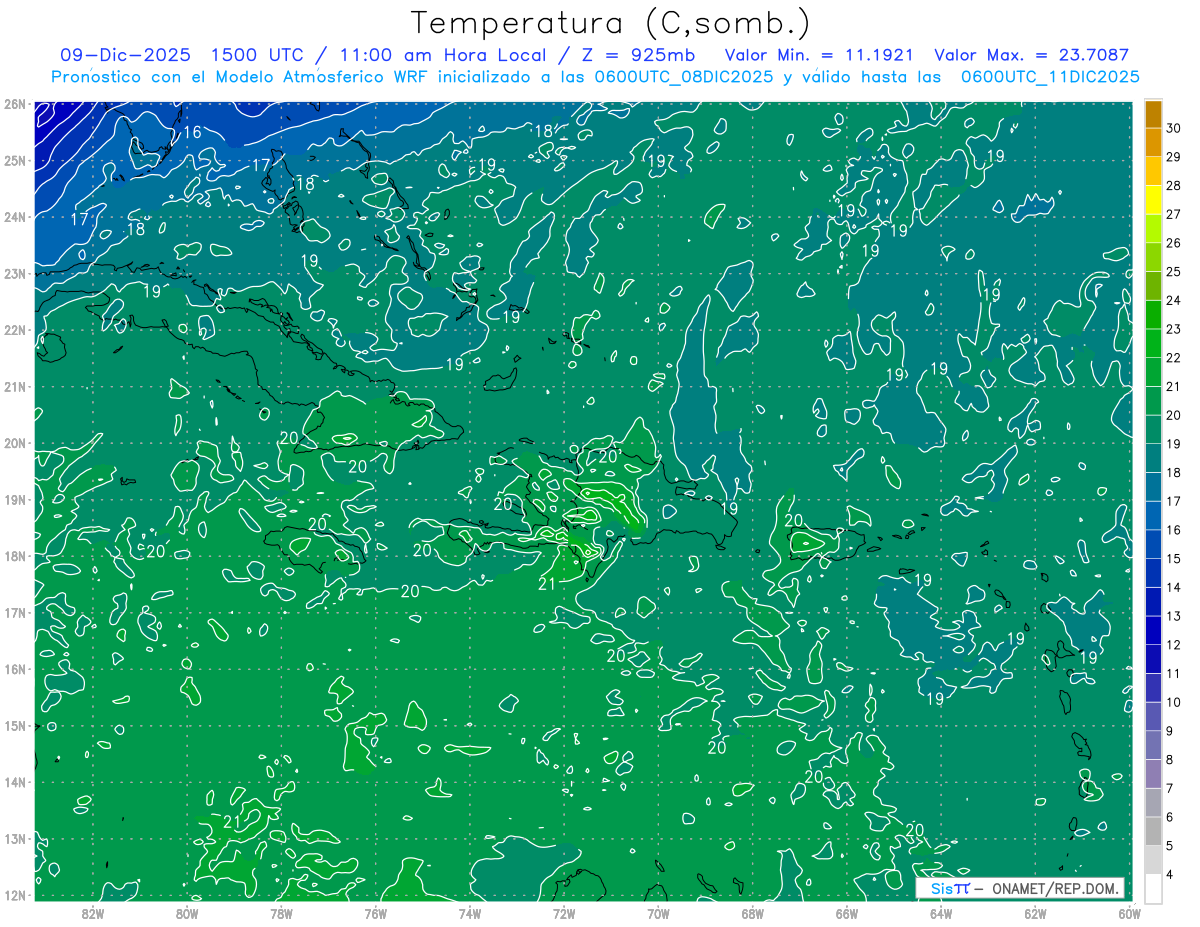Click the colorbar value label 19
This screenshot has width=1200, height=927.
pos(1173,443)
